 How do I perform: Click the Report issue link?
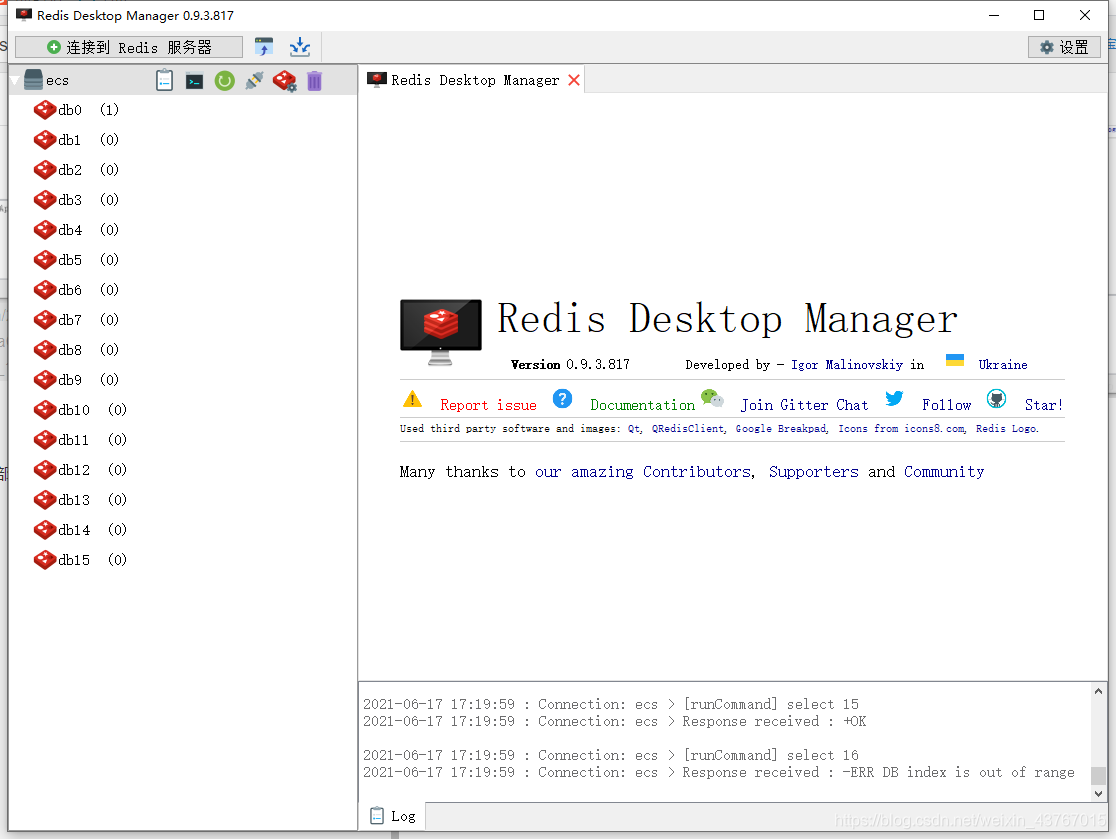click(x=488, y=405)
